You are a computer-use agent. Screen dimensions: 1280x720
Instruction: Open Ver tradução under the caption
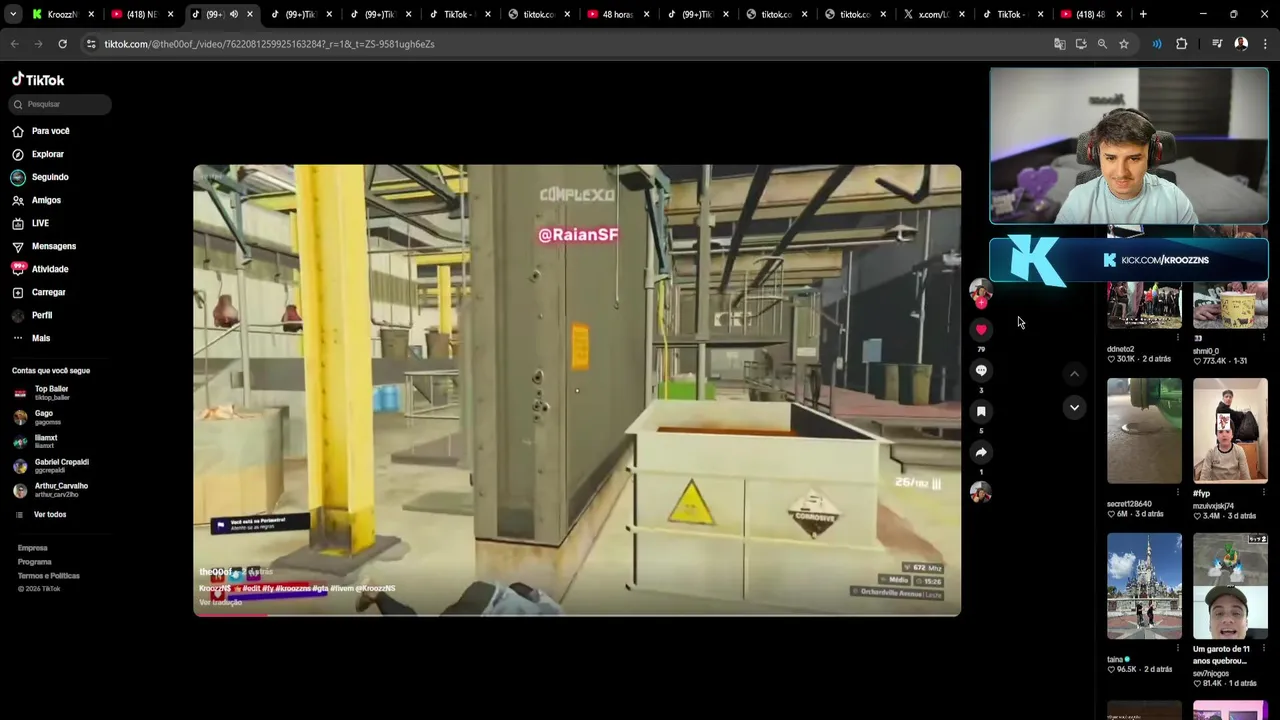[220, 602]
